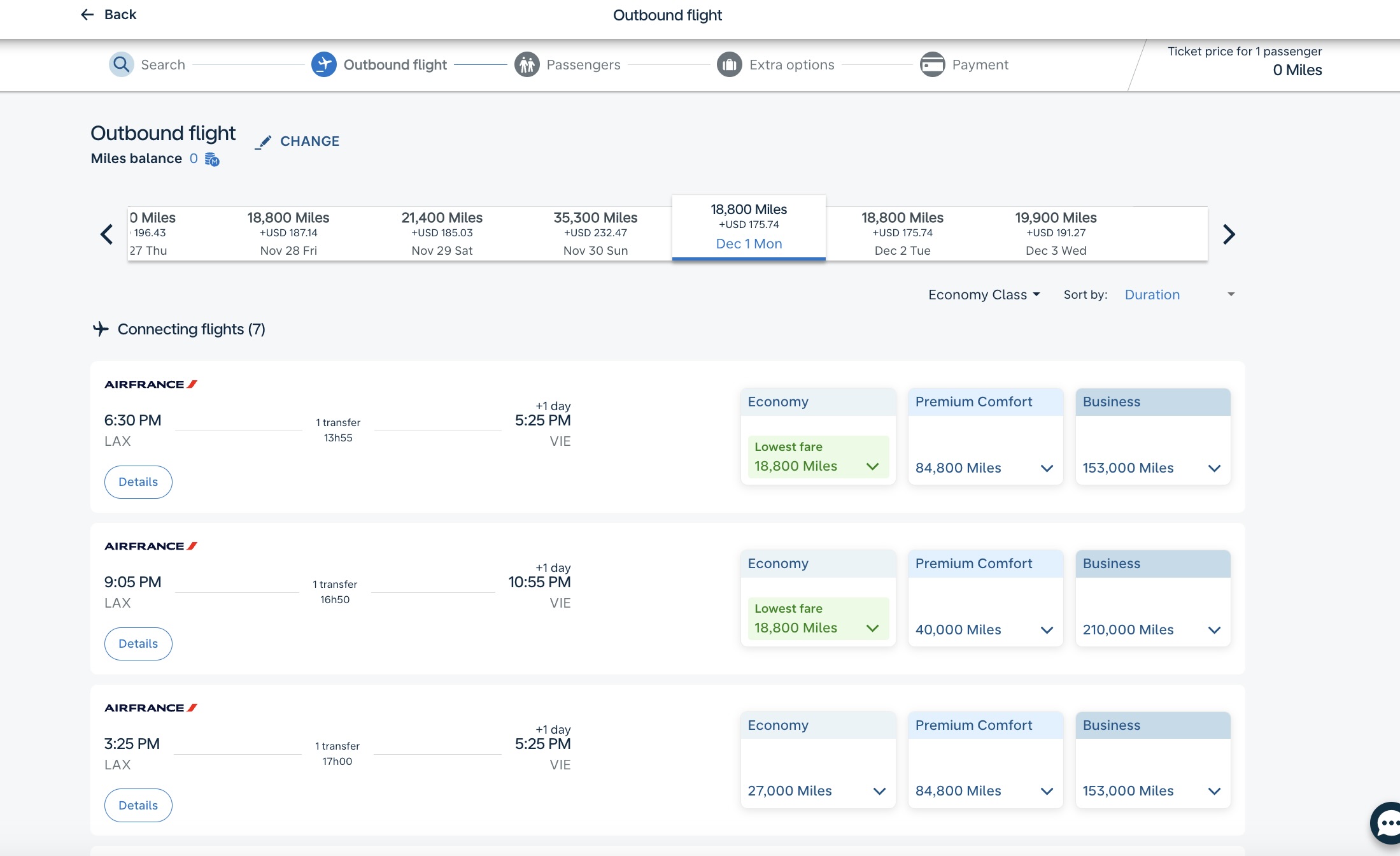Show later dates with right arrow
Screen dimensions: 1400x856
click(x=1228, y=234)
